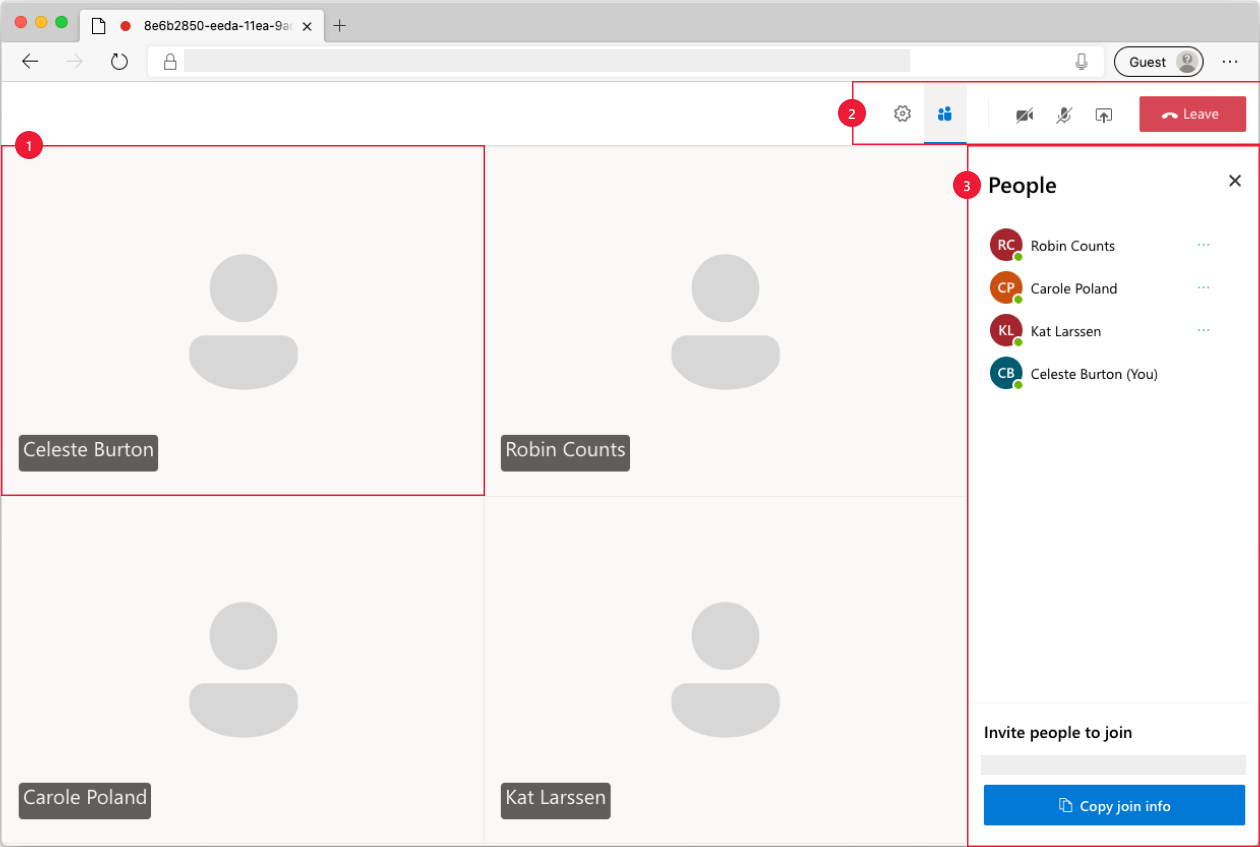Screen dimensions: 1260x847
Task: Unmute your microphone
Action: [1063, 115]
